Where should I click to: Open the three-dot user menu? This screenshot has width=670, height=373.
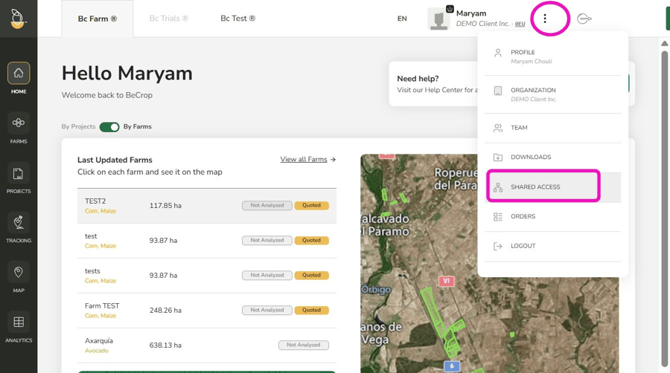coord(545,18)
